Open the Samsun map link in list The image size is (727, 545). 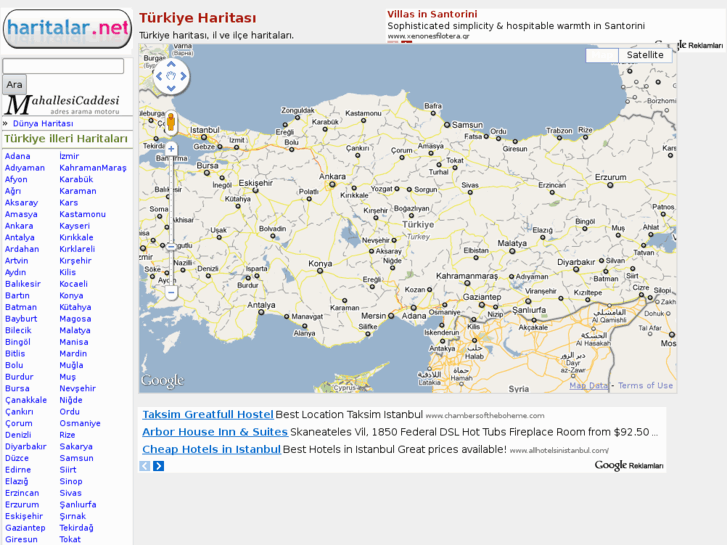click(x=77, y=458)
